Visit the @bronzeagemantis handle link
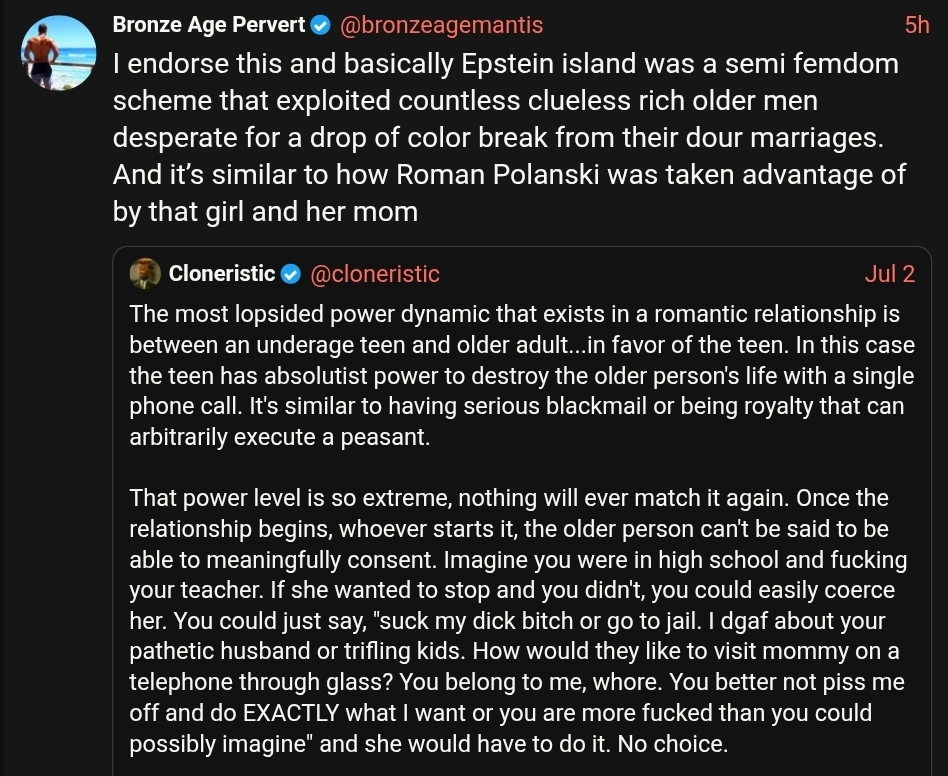Image resolution: width=948 pixels, height=776 pixels. click(x=441, y=25)
